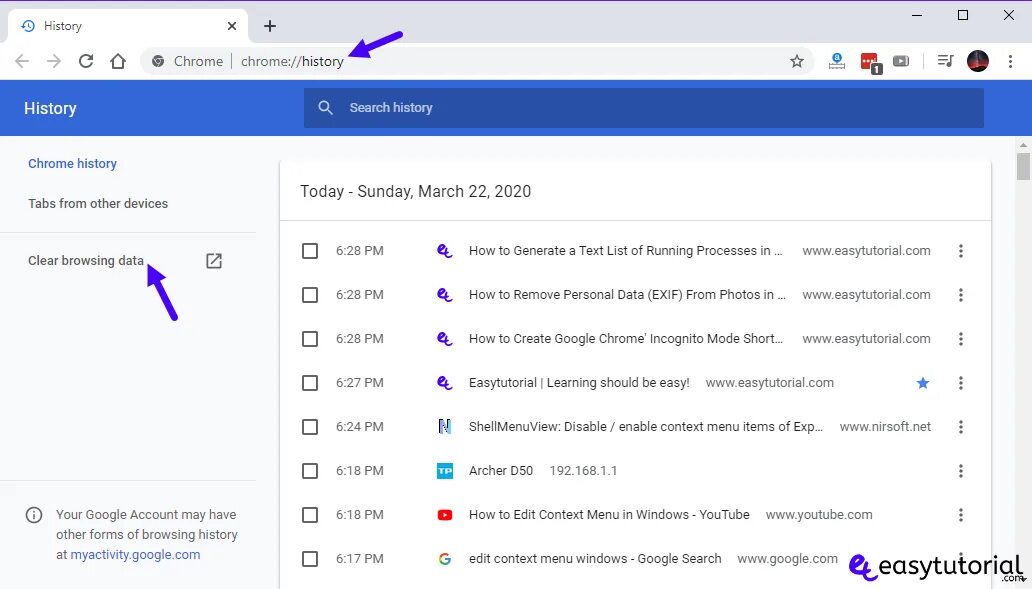
Task: Select the ShellMenuView history entry checkbox
Action: pos(310,427)
